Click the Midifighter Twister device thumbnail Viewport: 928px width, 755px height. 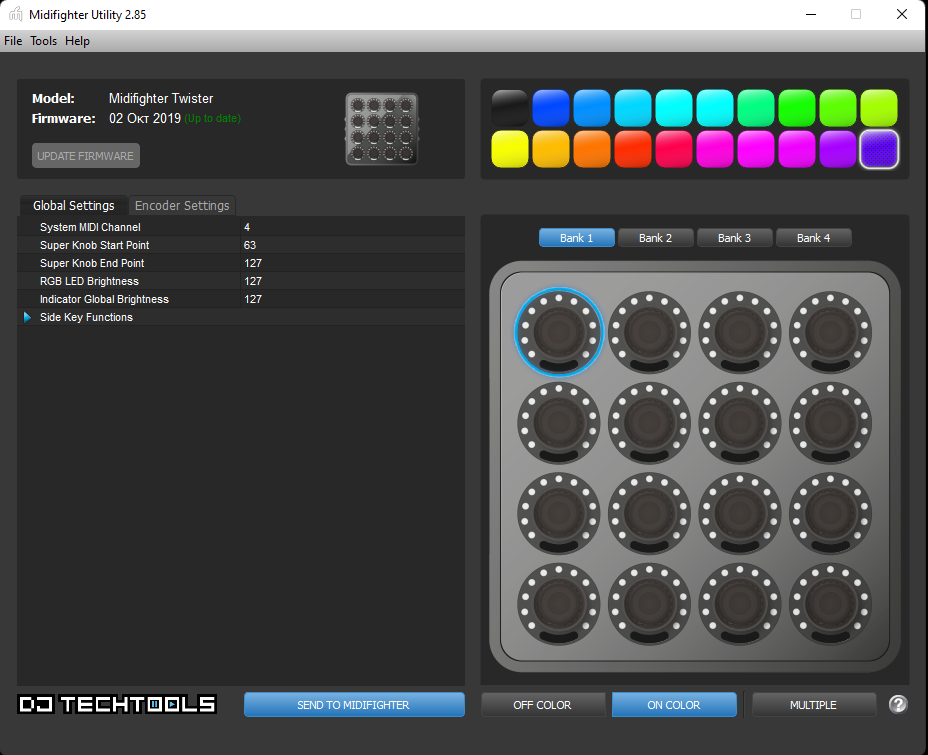pos(382,129)
